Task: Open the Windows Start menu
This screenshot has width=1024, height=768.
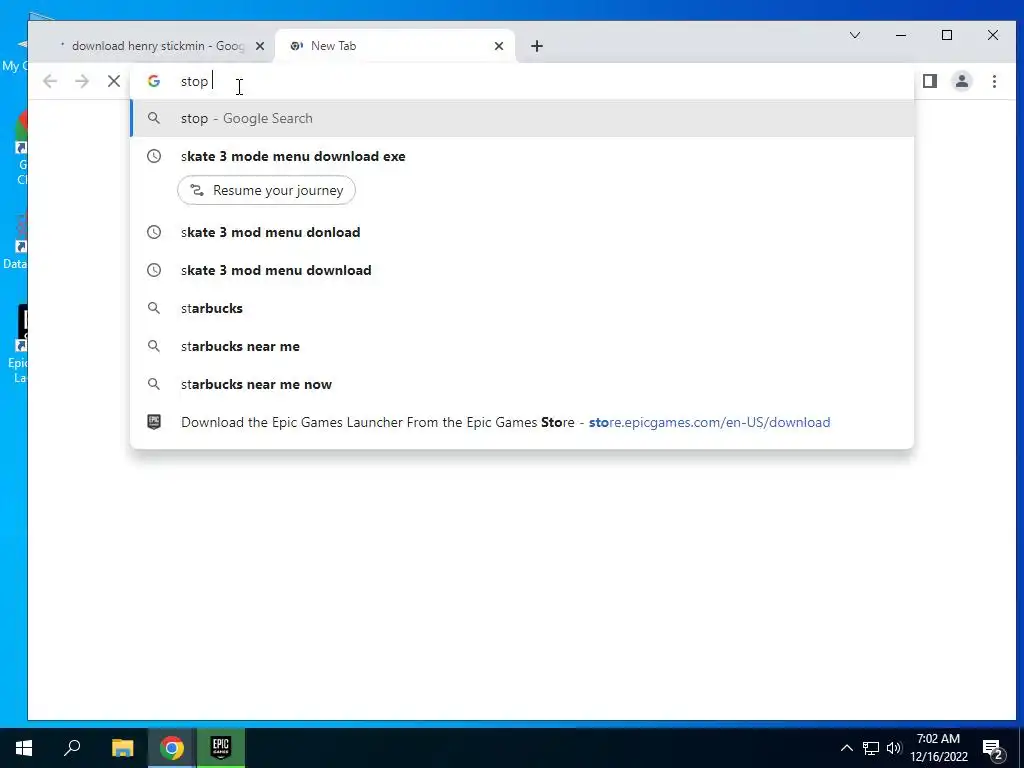Action: click(24, 748)
